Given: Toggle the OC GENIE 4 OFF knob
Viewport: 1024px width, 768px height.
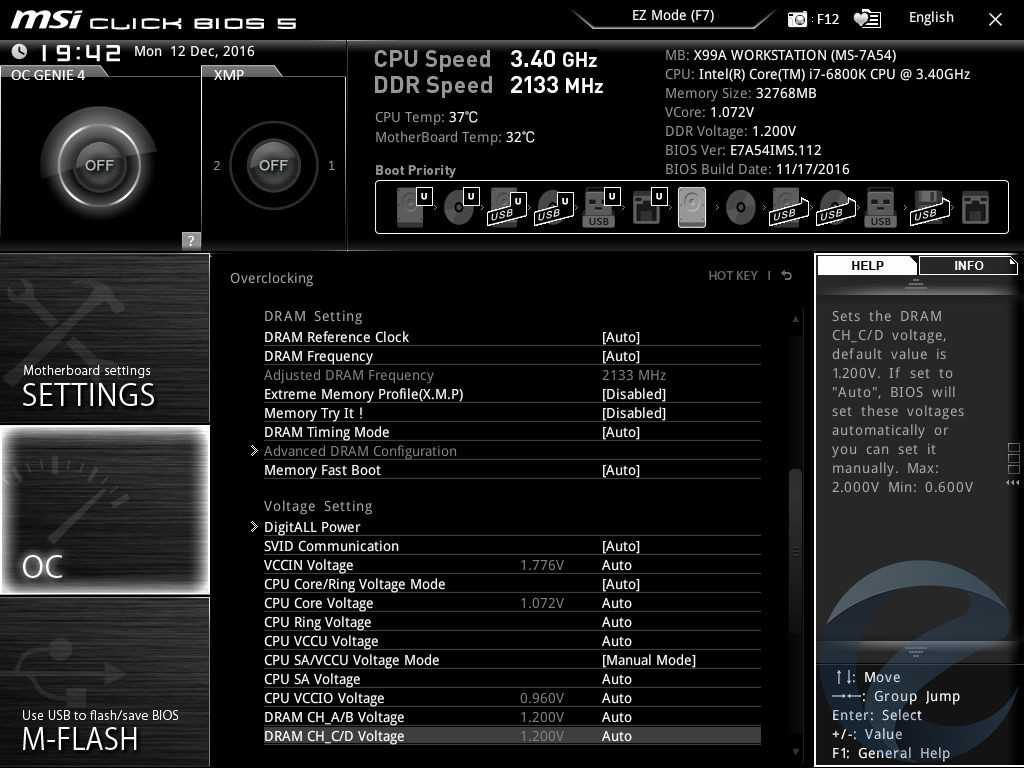Looking at the screenshot, I should pos(99,165).
